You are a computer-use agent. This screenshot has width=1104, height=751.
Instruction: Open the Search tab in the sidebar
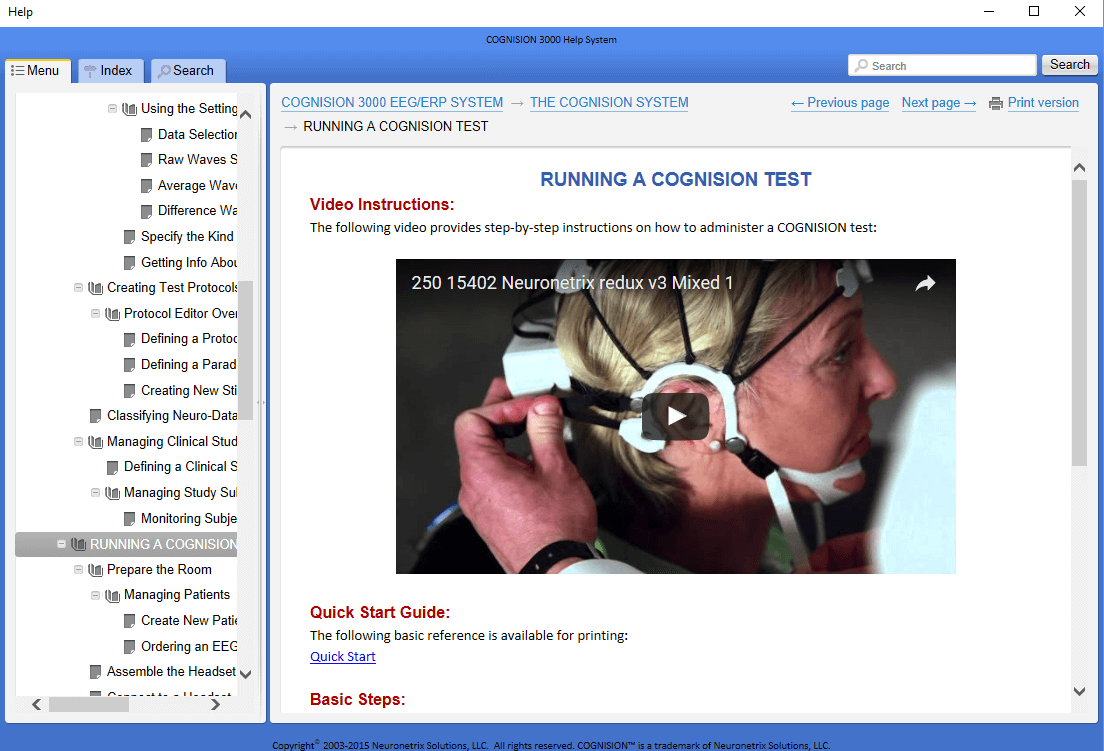188,71
